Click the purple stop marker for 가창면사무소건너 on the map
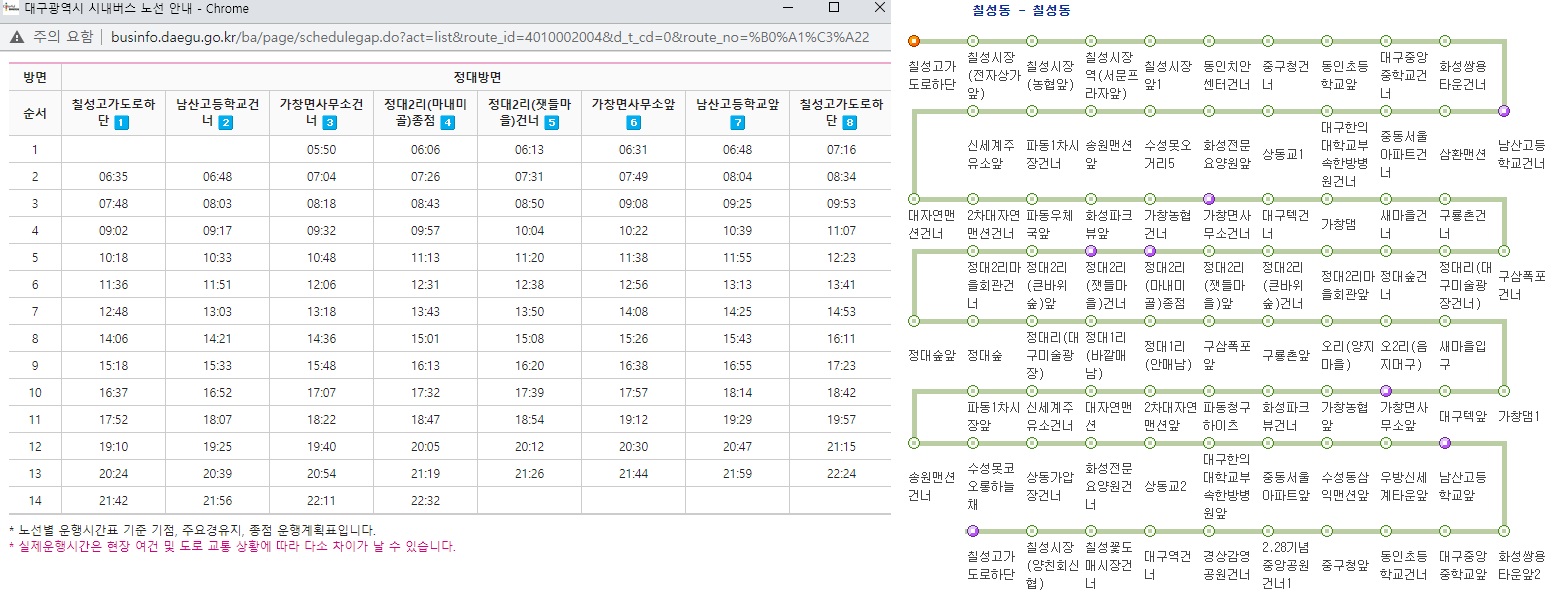The image size is (1553, 601). coord(1209,199)
